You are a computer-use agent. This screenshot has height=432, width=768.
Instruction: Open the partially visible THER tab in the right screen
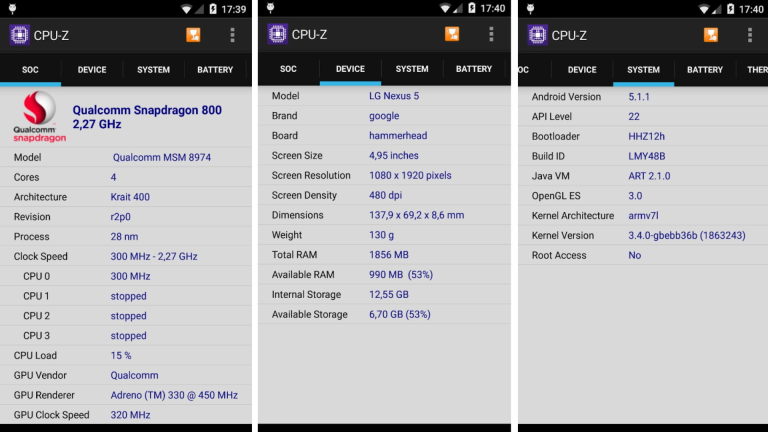click(756, 70)
